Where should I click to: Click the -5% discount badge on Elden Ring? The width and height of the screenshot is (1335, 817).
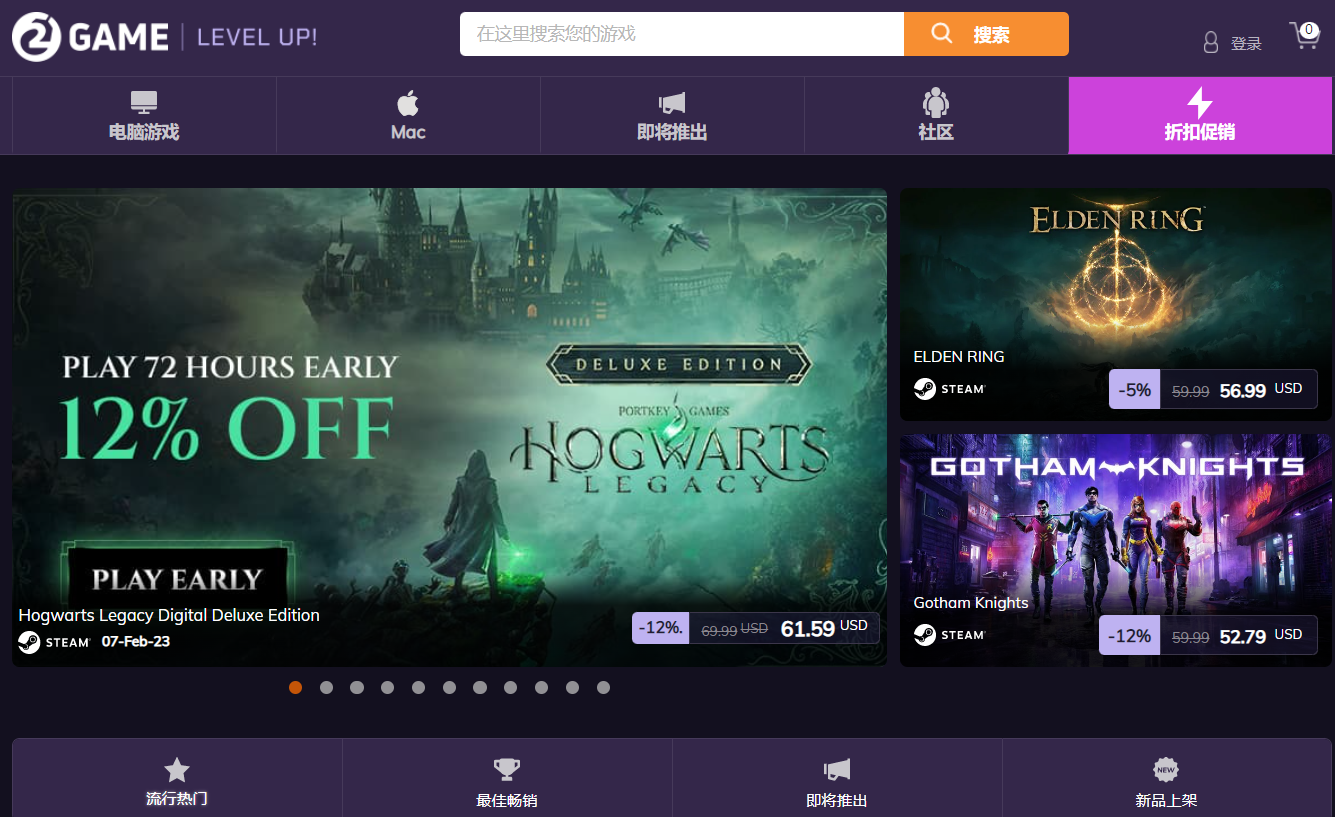coord(1134,390)
